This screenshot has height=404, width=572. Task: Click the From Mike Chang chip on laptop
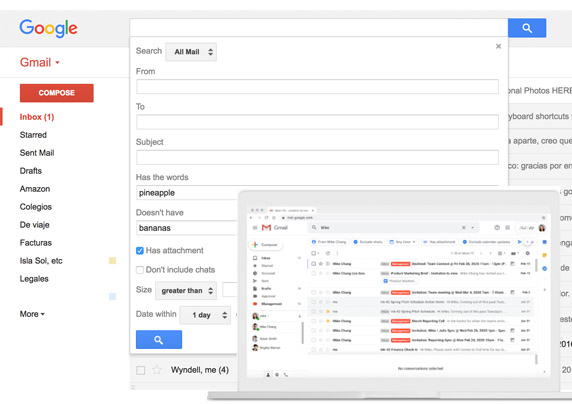pos(329,242)
